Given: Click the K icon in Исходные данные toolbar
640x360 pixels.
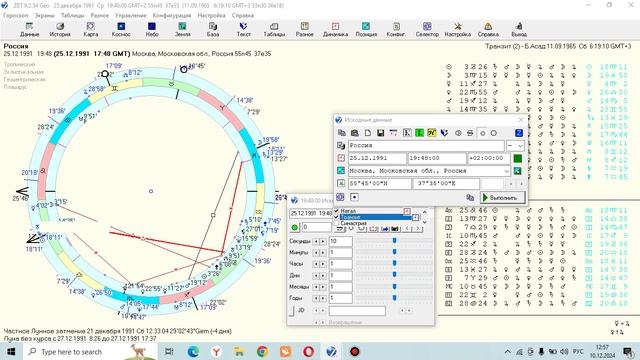Looking at the screenshot, I should click(407, 133).
